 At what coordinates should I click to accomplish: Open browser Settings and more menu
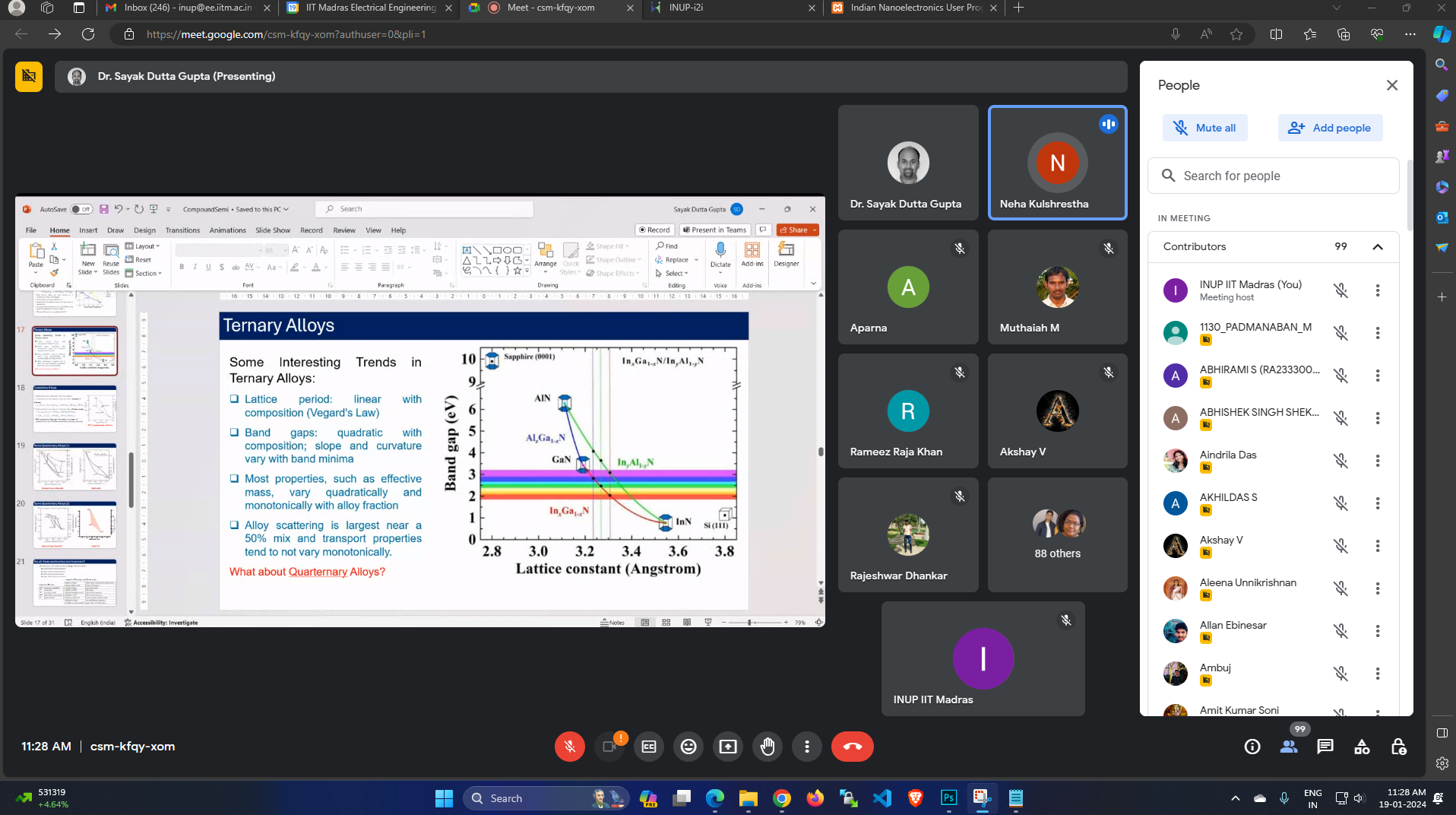(1410, 34)
